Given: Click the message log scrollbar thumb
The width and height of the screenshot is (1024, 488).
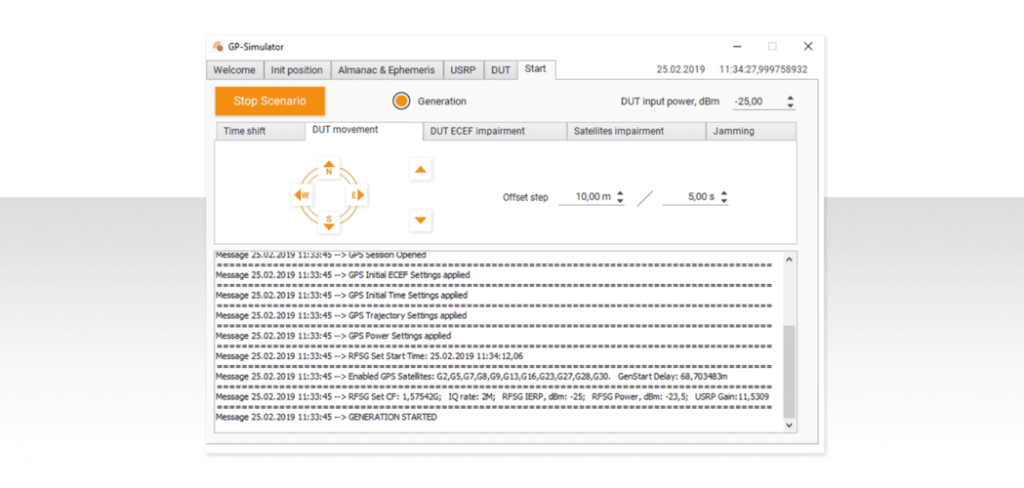Looking at the screenshot, I should [x=789, y=370].
